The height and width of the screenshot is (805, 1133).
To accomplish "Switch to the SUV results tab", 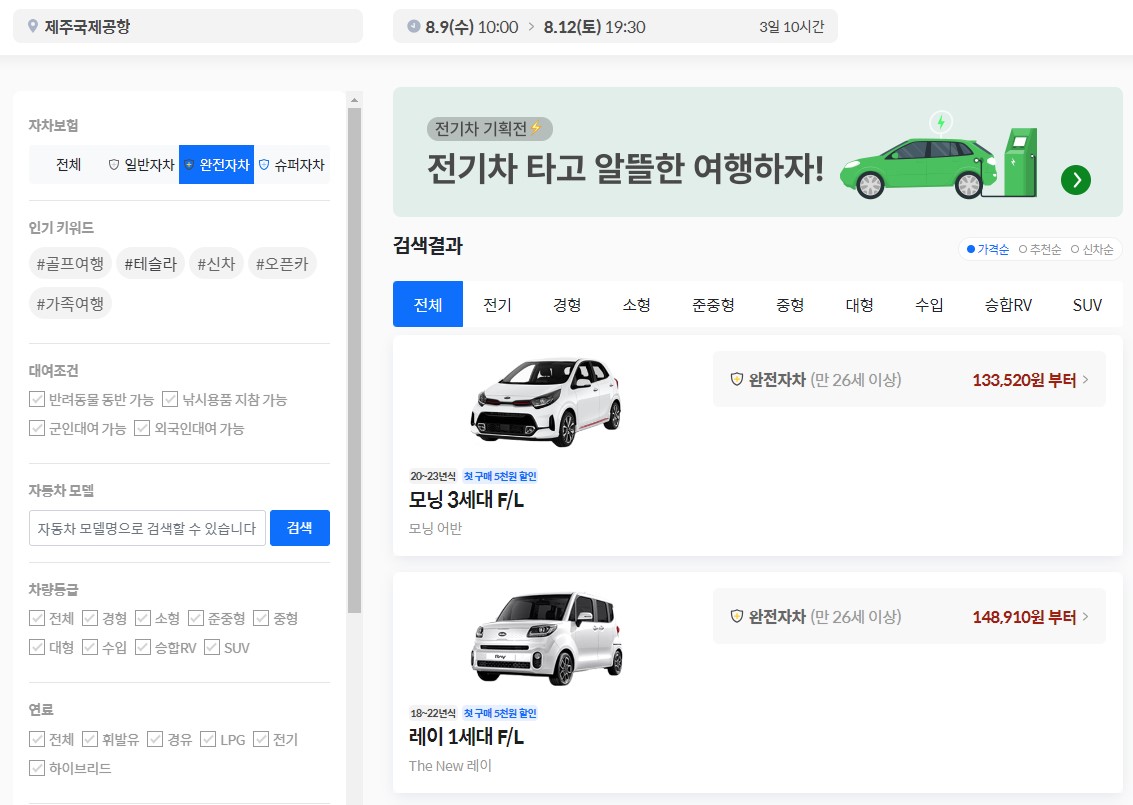I will pos(1087,304).
